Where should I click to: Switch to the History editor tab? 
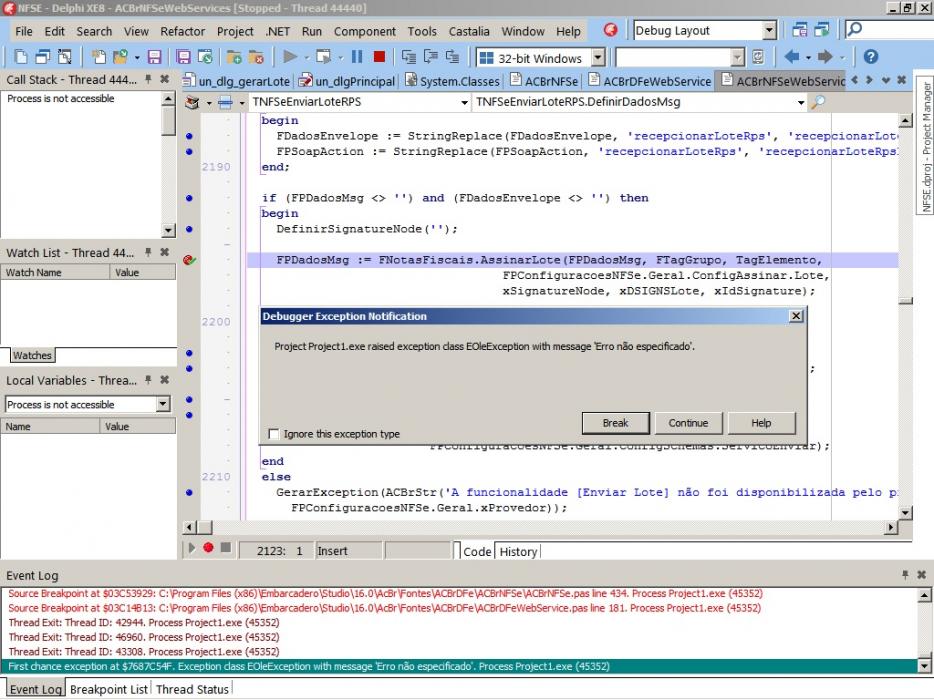click(518, 552)
